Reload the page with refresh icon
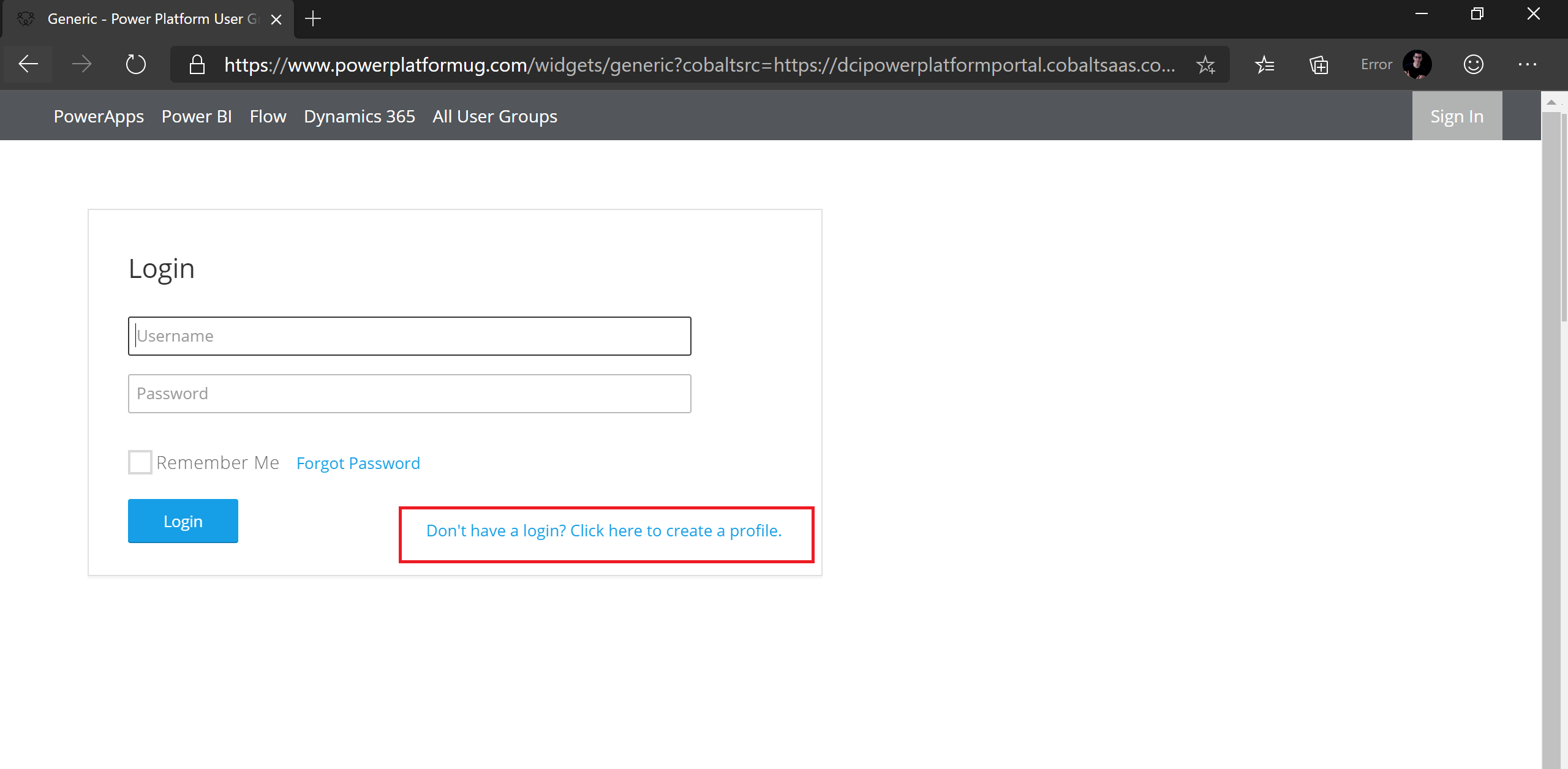 tap(135, 64)
